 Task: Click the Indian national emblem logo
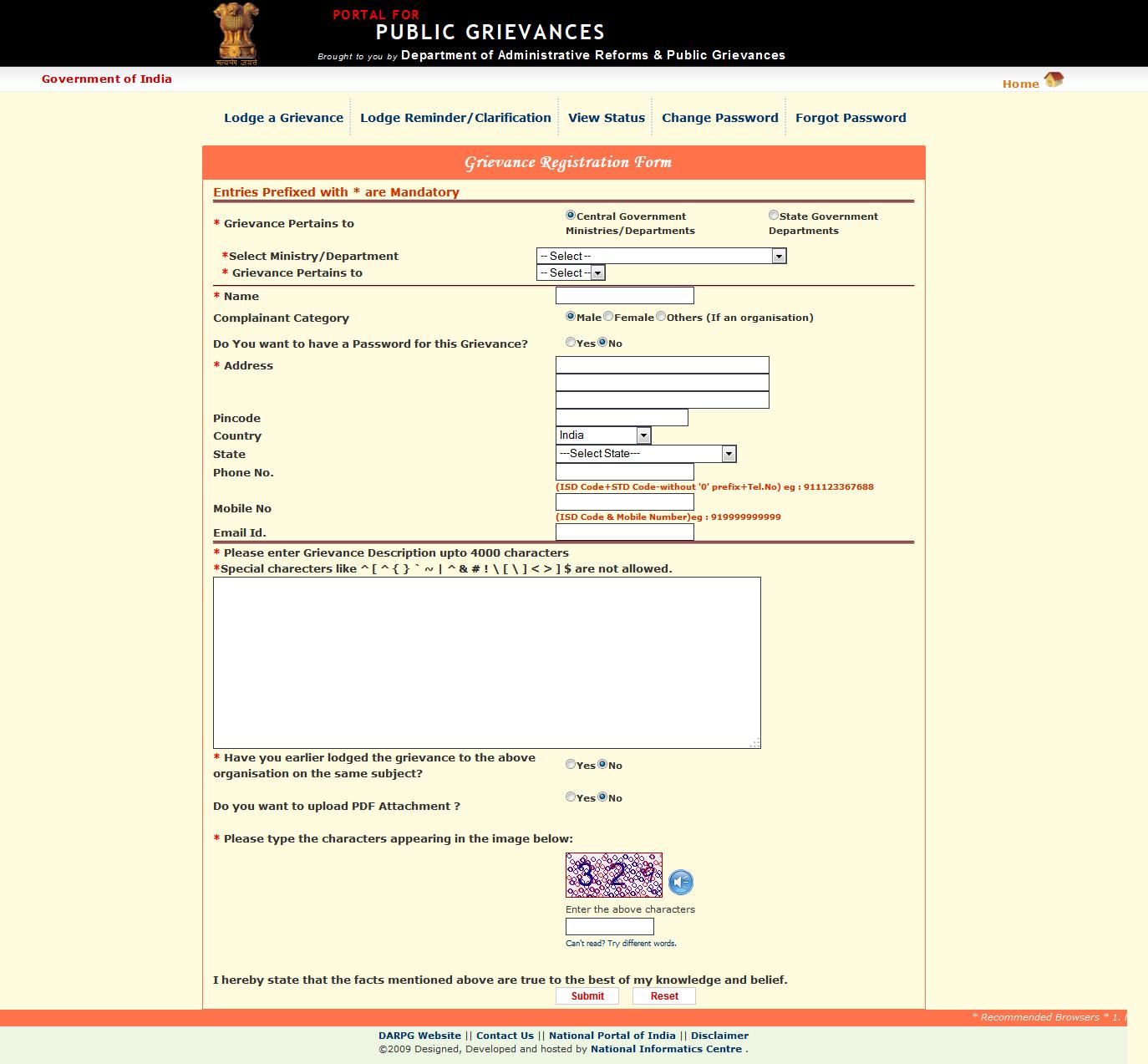tap(236, 33)
